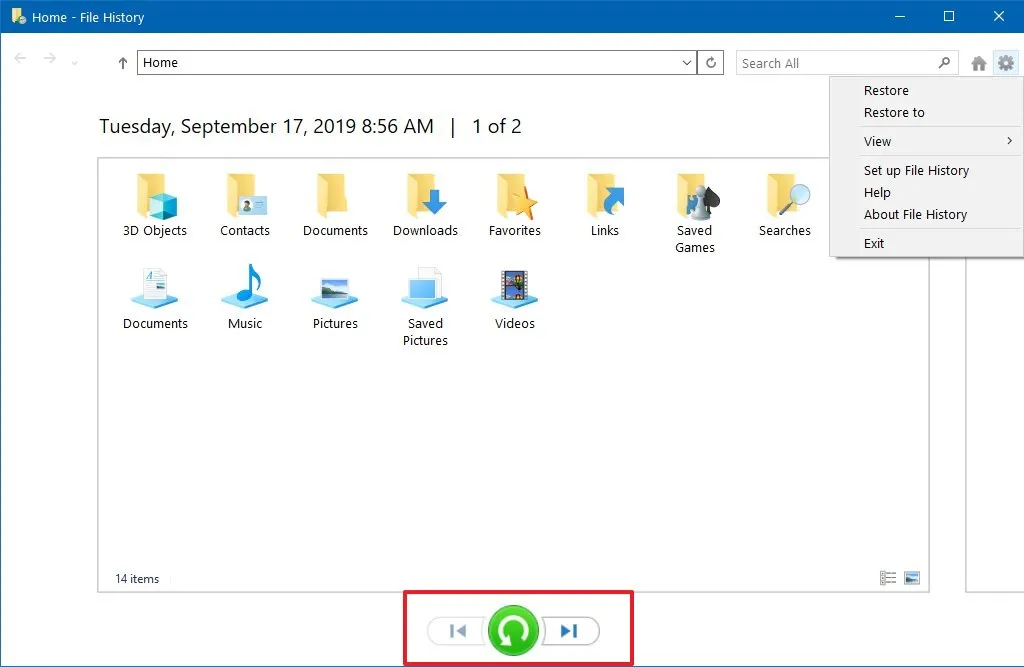Open the Saved Pictures folder
Screen dimensions: 1024x667
pyautogui.click(x=424, y=290)
